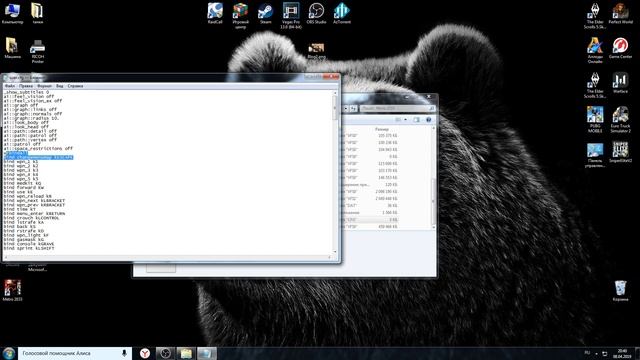
Task: Open the Формат menu in Notepad
Action: coord(44,86)
